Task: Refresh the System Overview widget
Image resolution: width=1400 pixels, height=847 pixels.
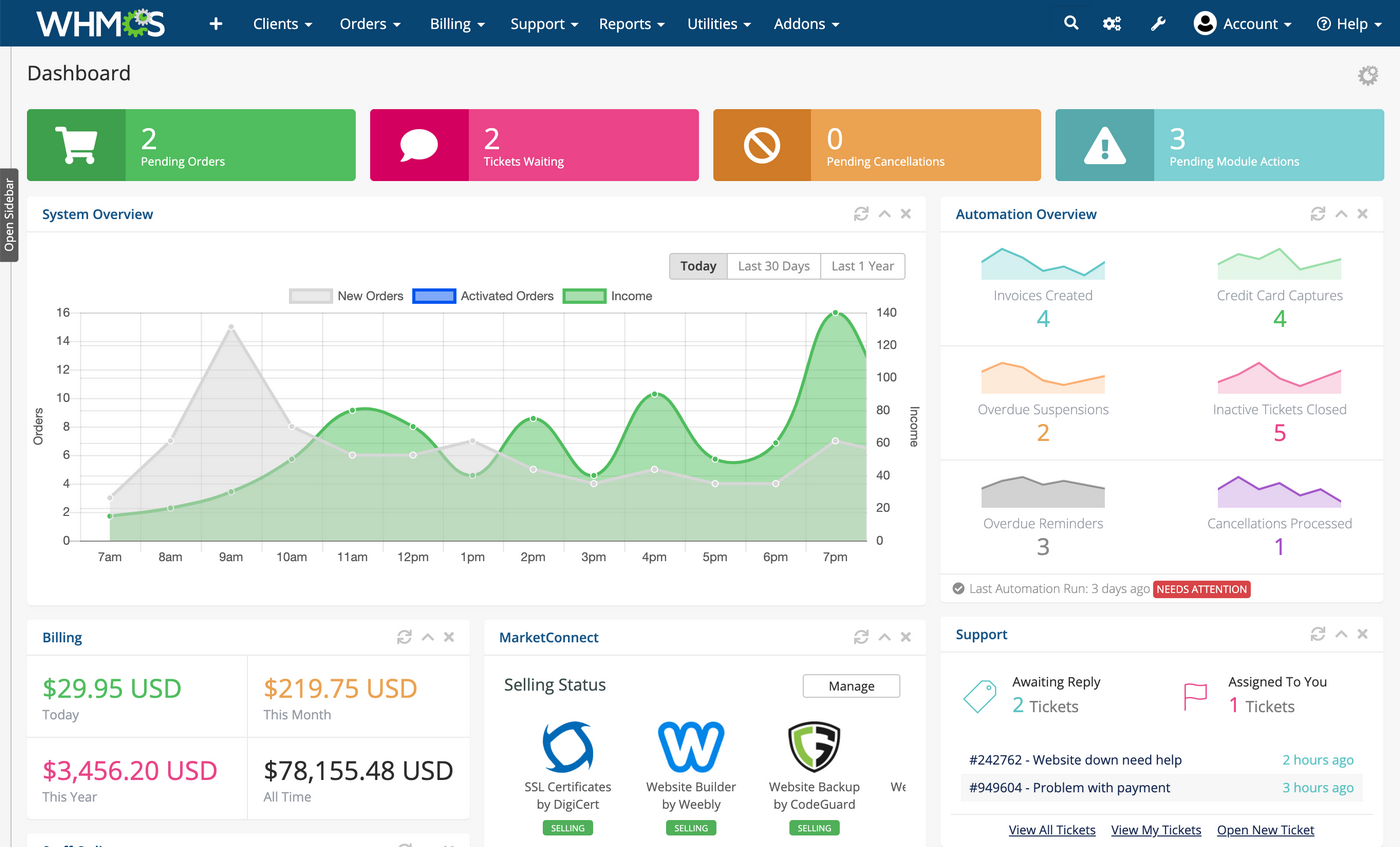Action: [860, 214]
